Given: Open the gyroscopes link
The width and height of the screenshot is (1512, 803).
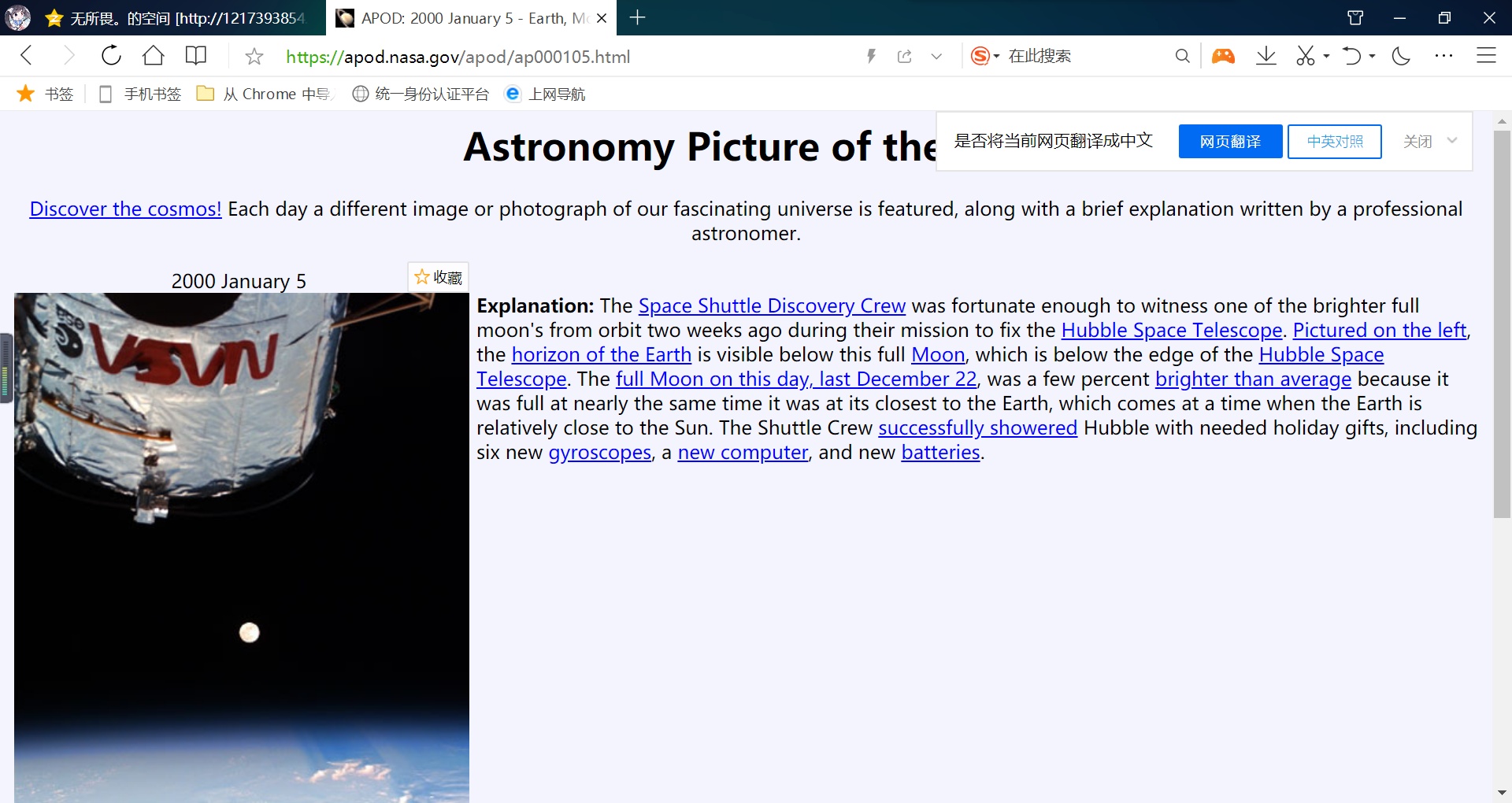Looking at the screenshot, I should pos(600,452).
